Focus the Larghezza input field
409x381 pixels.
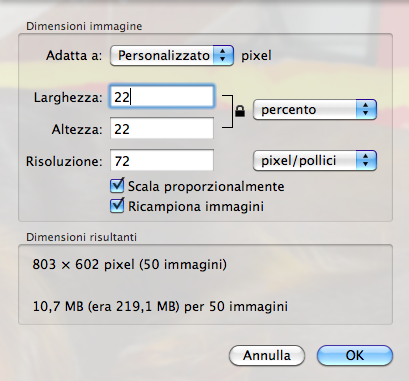coord(162,97)
